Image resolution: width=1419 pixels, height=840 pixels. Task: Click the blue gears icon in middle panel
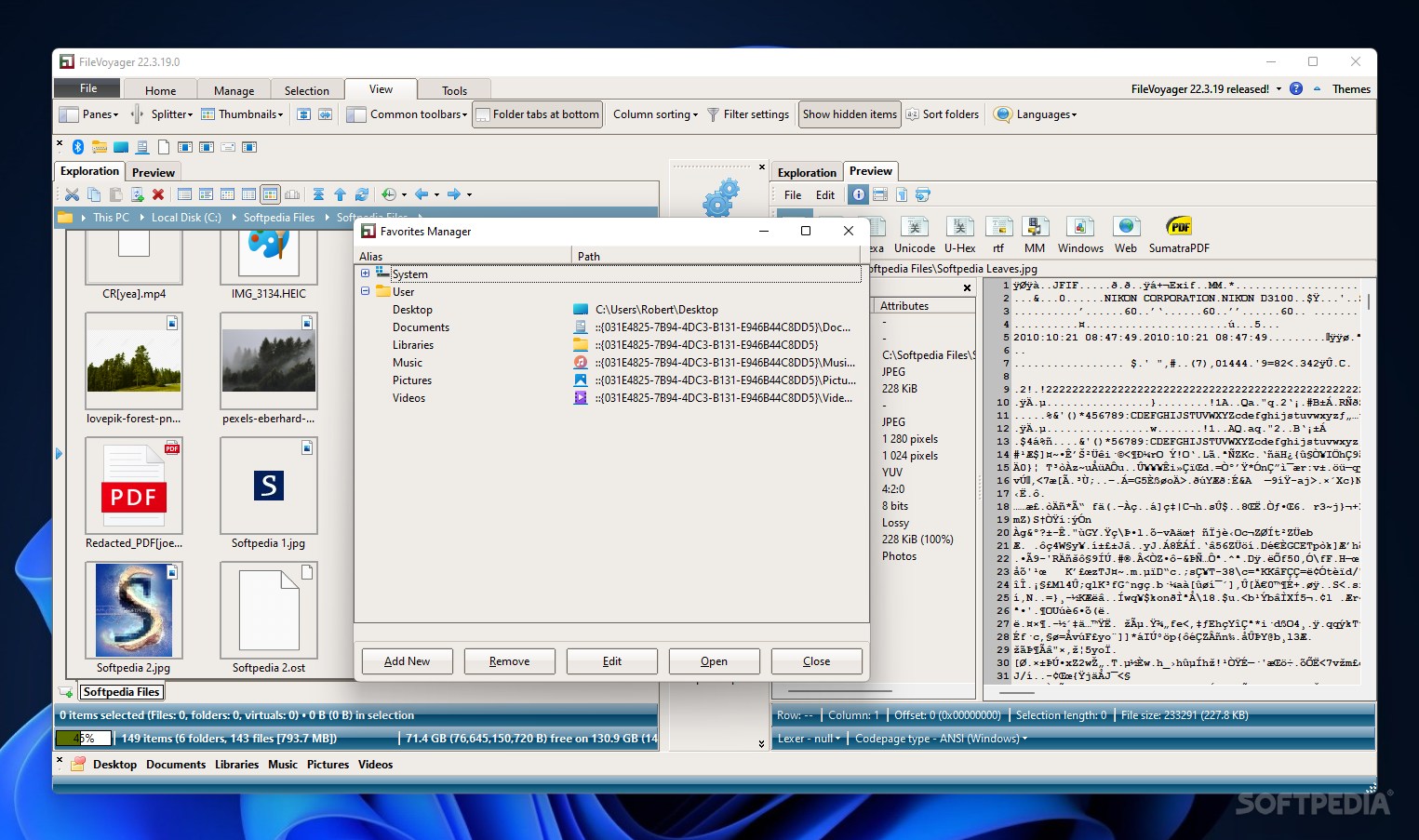click(x=720, y=197)
